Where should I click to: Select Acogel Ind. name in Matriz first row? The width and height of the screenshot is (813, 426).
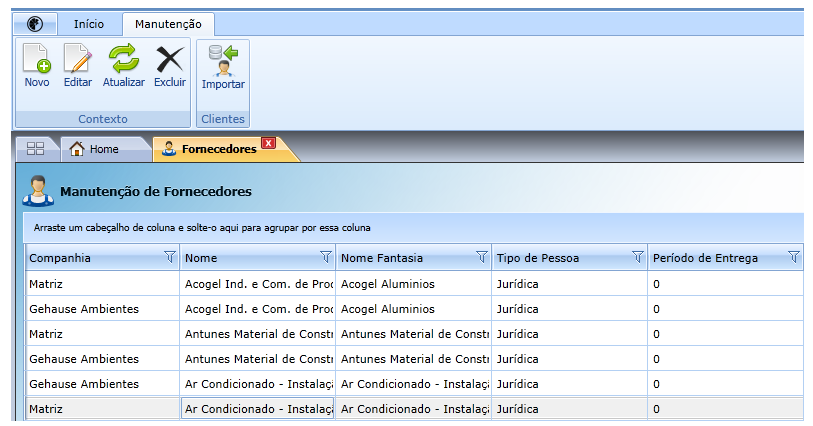pyautogui.click(x=258, y=284)
